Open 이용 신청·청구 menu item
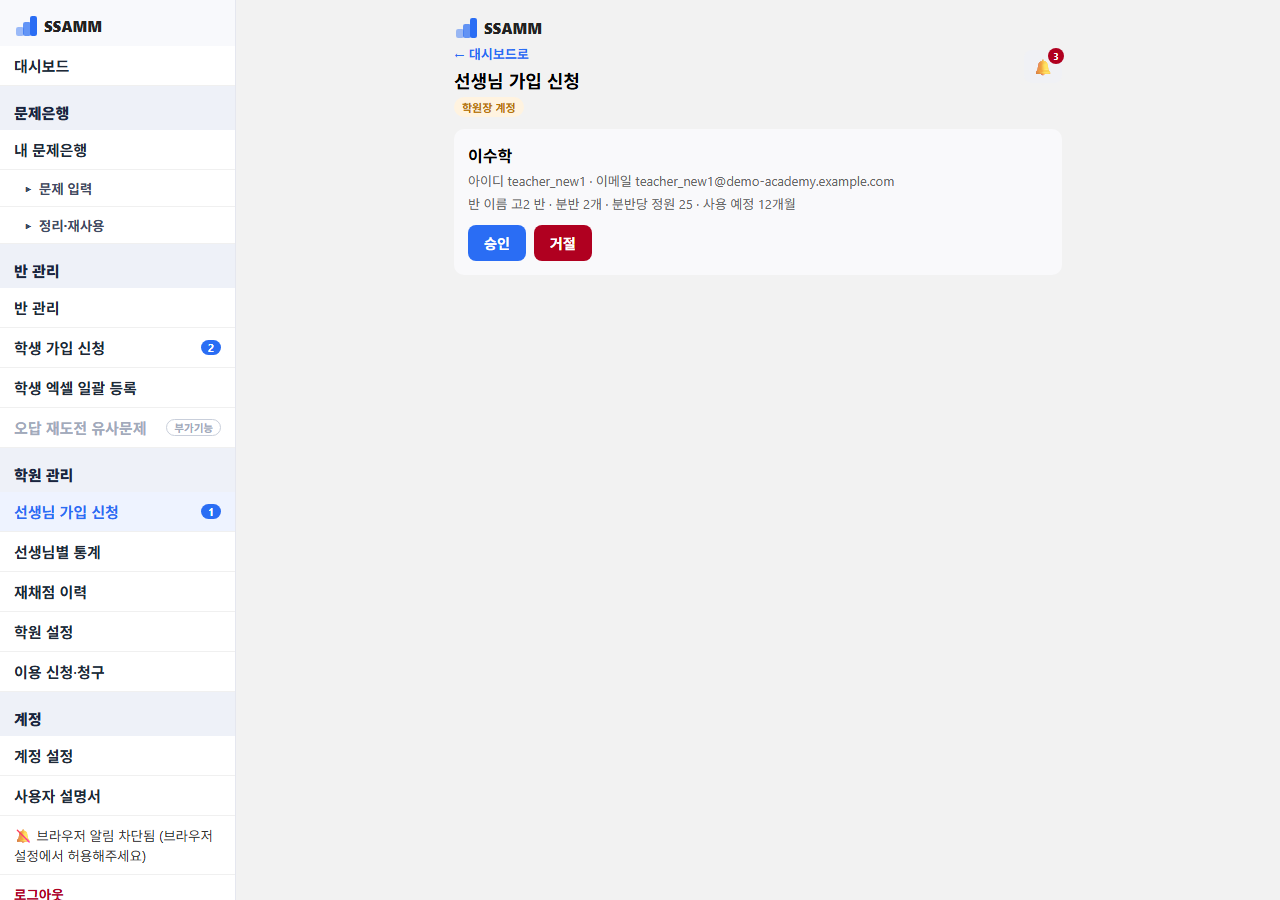 117,672
